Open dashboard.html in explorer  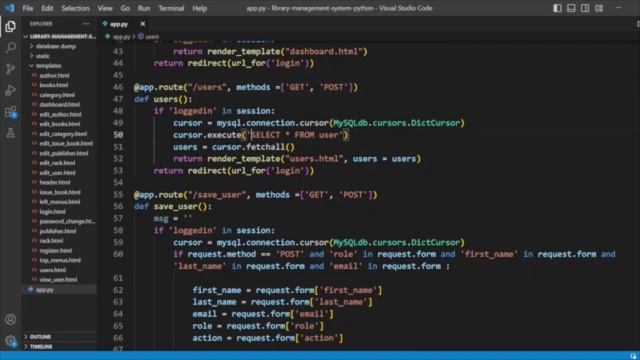(x=60, y=104)
